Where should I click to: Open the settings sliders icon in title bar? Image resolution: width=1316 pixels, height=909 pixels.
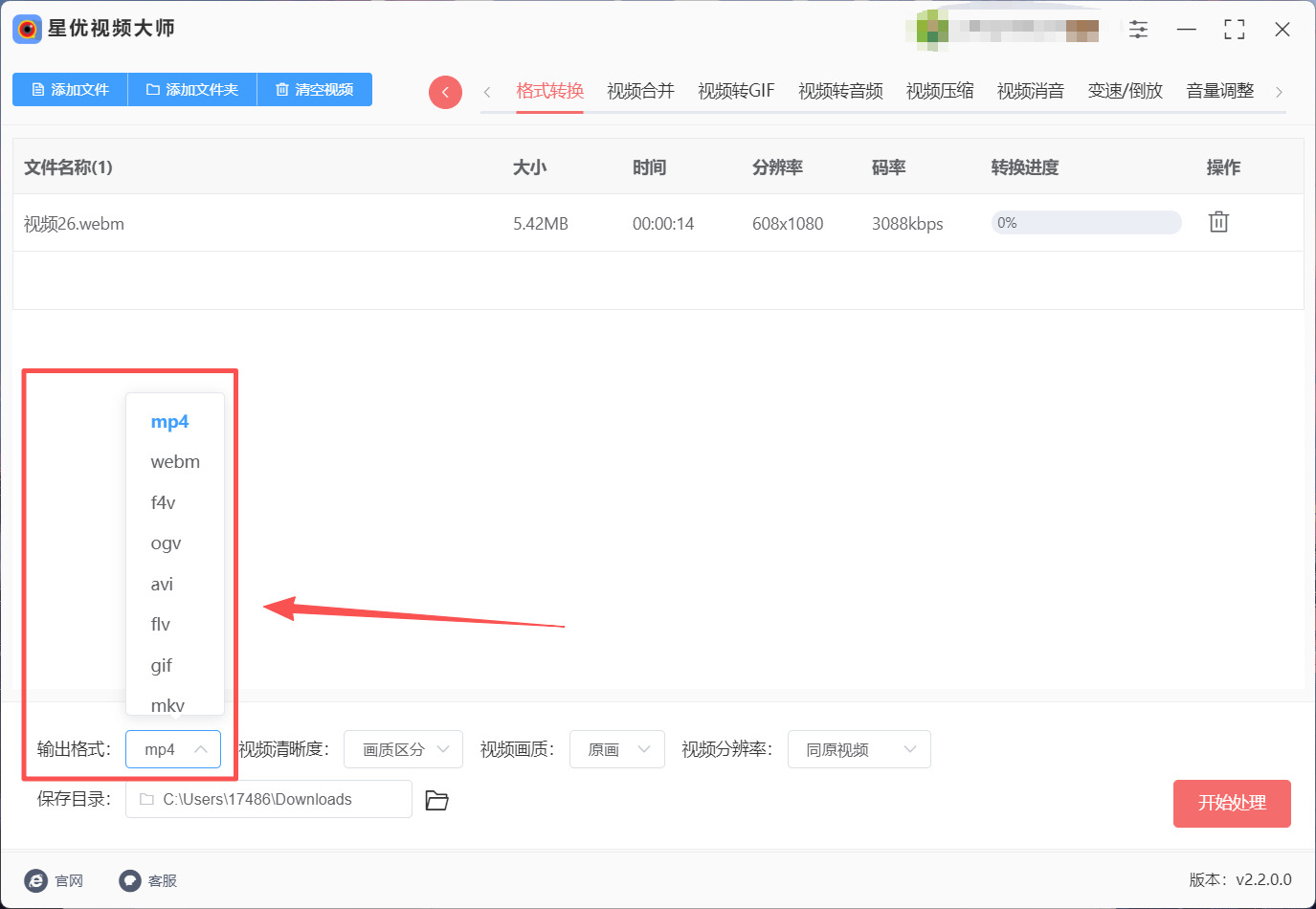pyautogui.click(x=1138, y=29)
